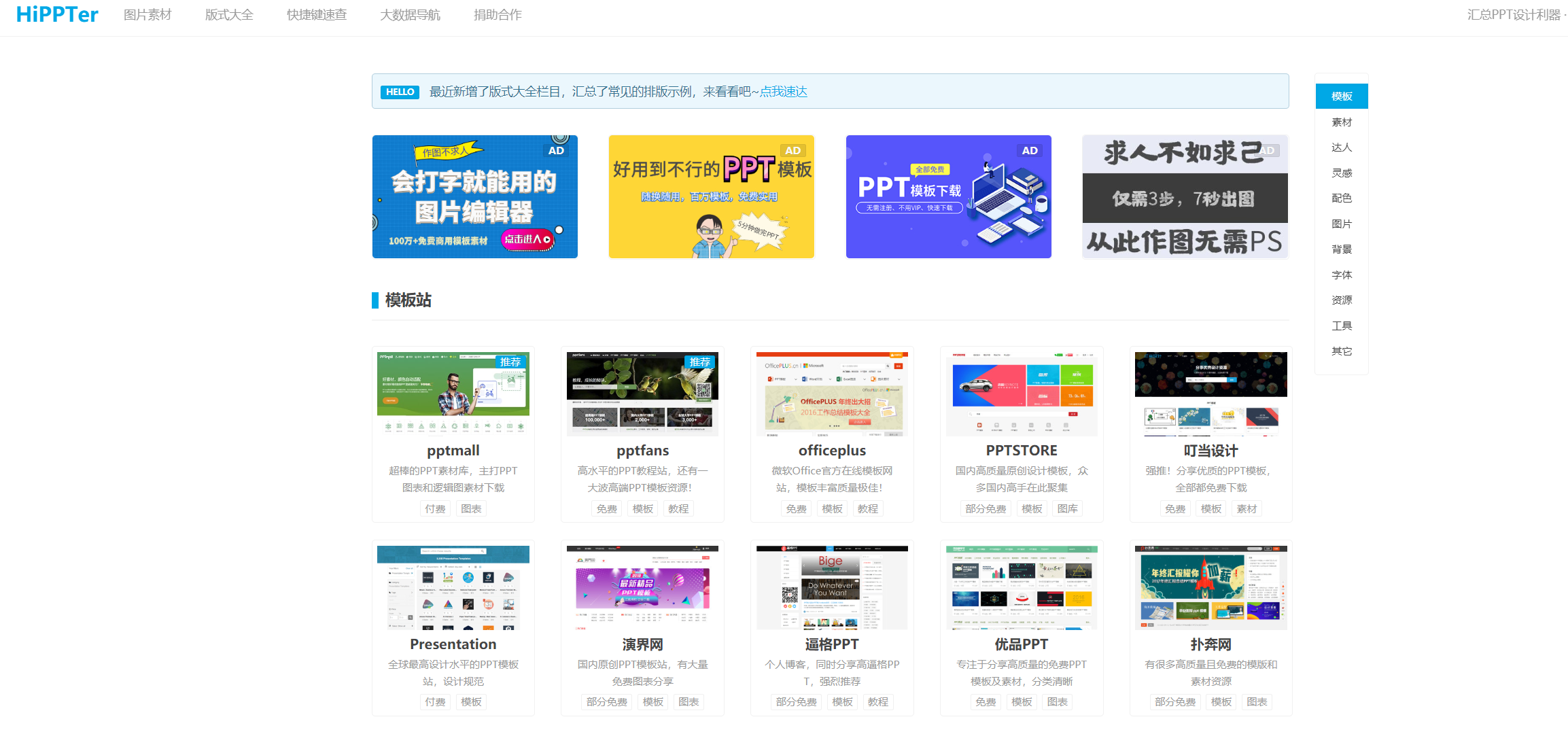Go to 快捷键速查 page
This screenshot has height=732, width=1568.
click(317, 15)
